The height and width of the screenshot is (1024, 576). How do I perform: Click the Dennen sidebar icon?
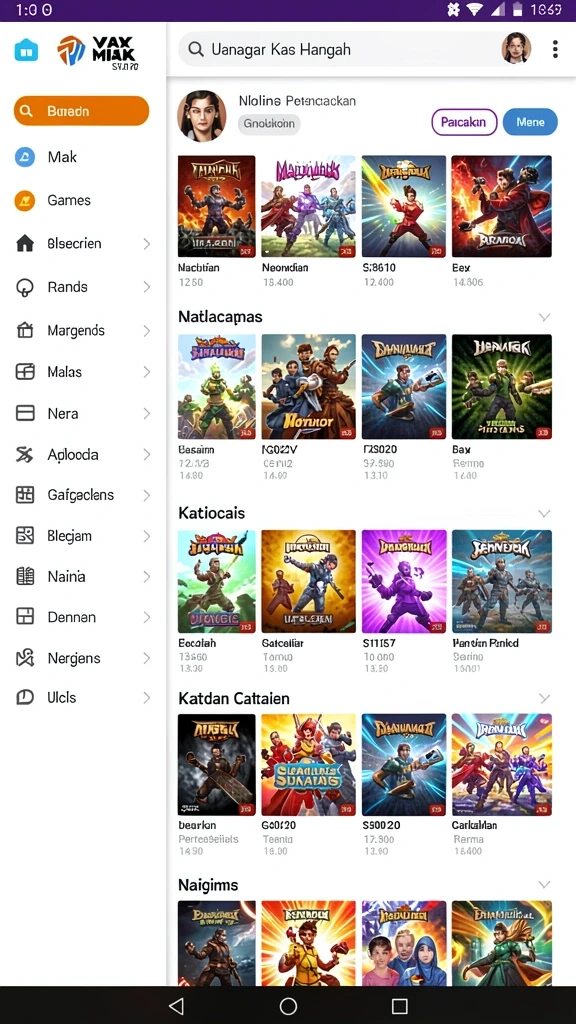[25, 616]
